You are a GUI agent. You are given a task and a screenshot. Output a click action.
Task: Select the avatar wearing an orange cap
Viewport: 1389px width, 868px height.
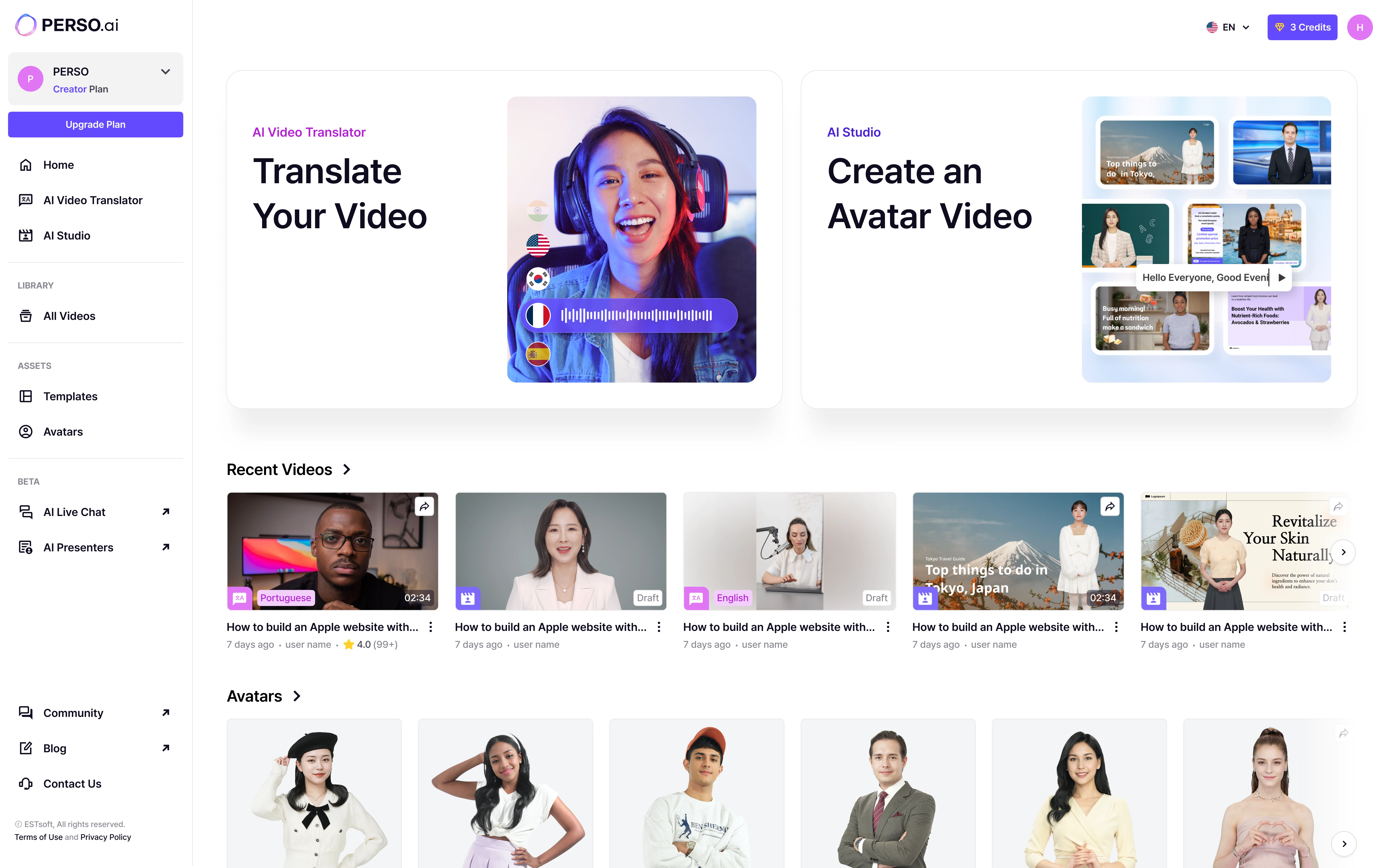click(697, 793)
